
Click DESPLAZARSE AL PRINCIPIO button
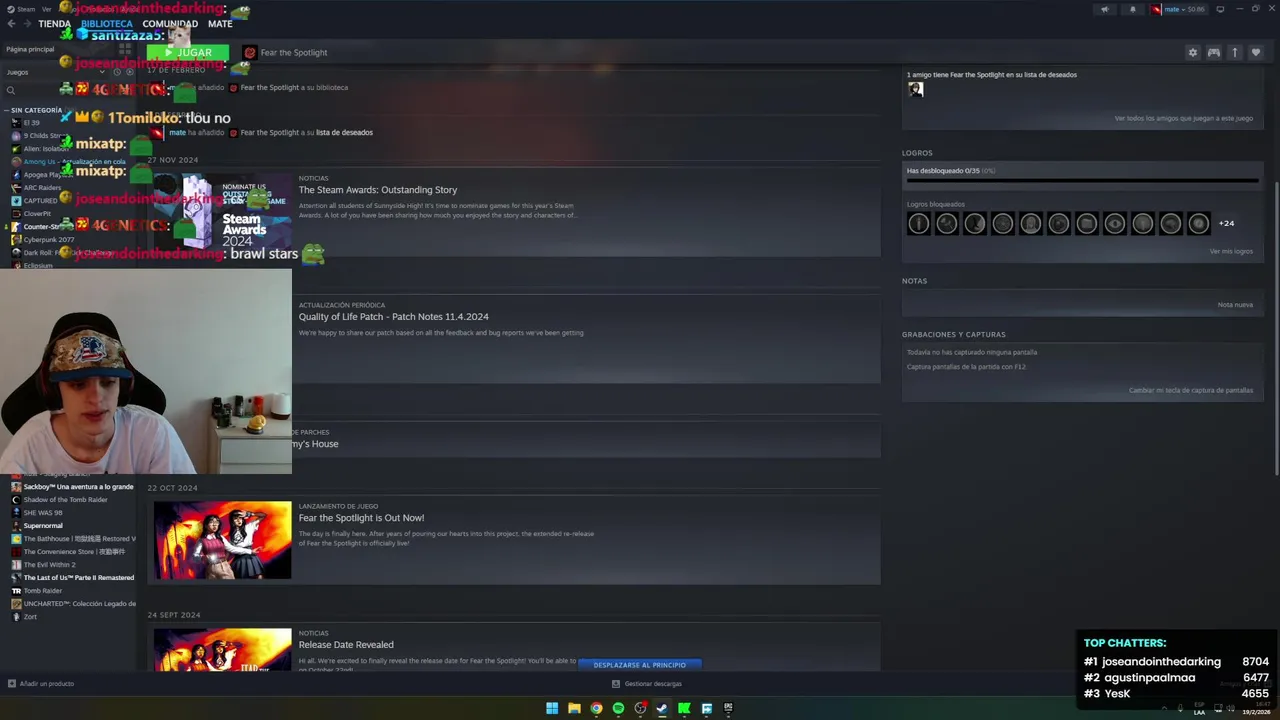(x=640, y=664)
